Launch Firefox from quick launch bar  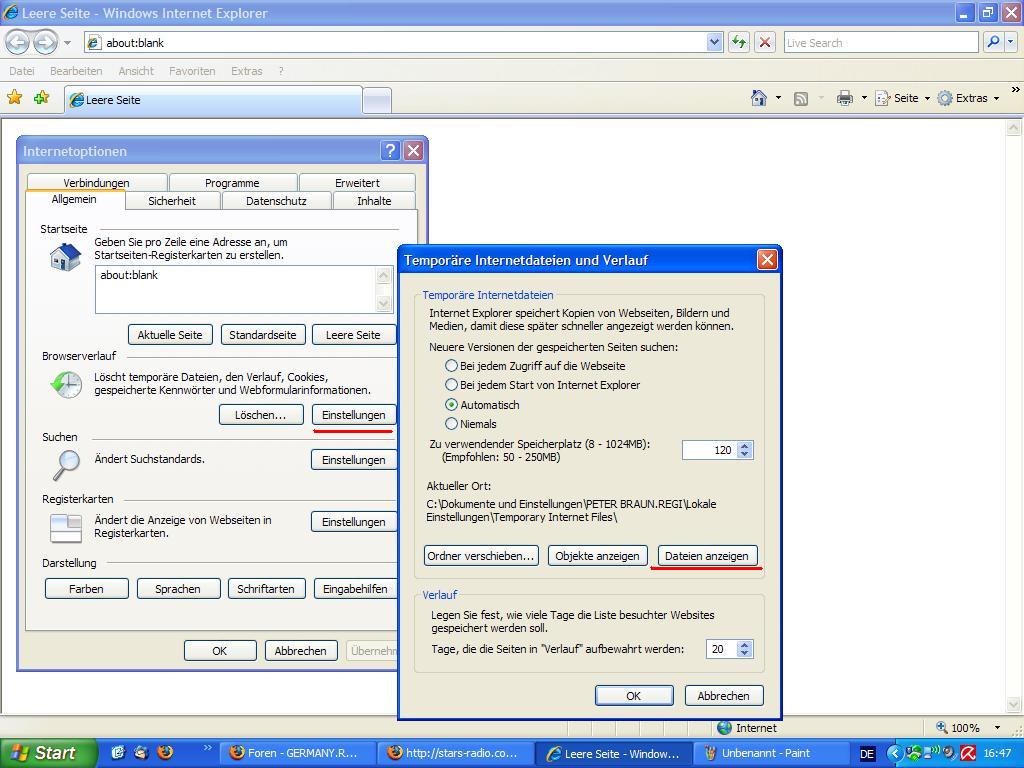[165, 752]
